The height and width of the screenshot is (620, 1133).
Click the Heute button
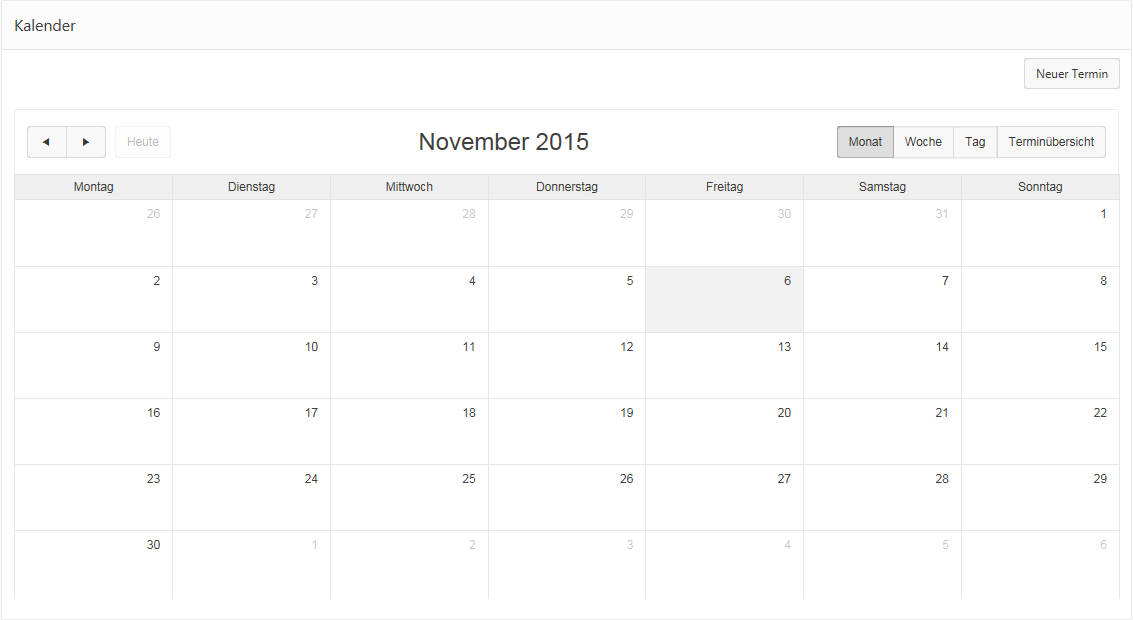pyautogui.click(x=143, y=142)
